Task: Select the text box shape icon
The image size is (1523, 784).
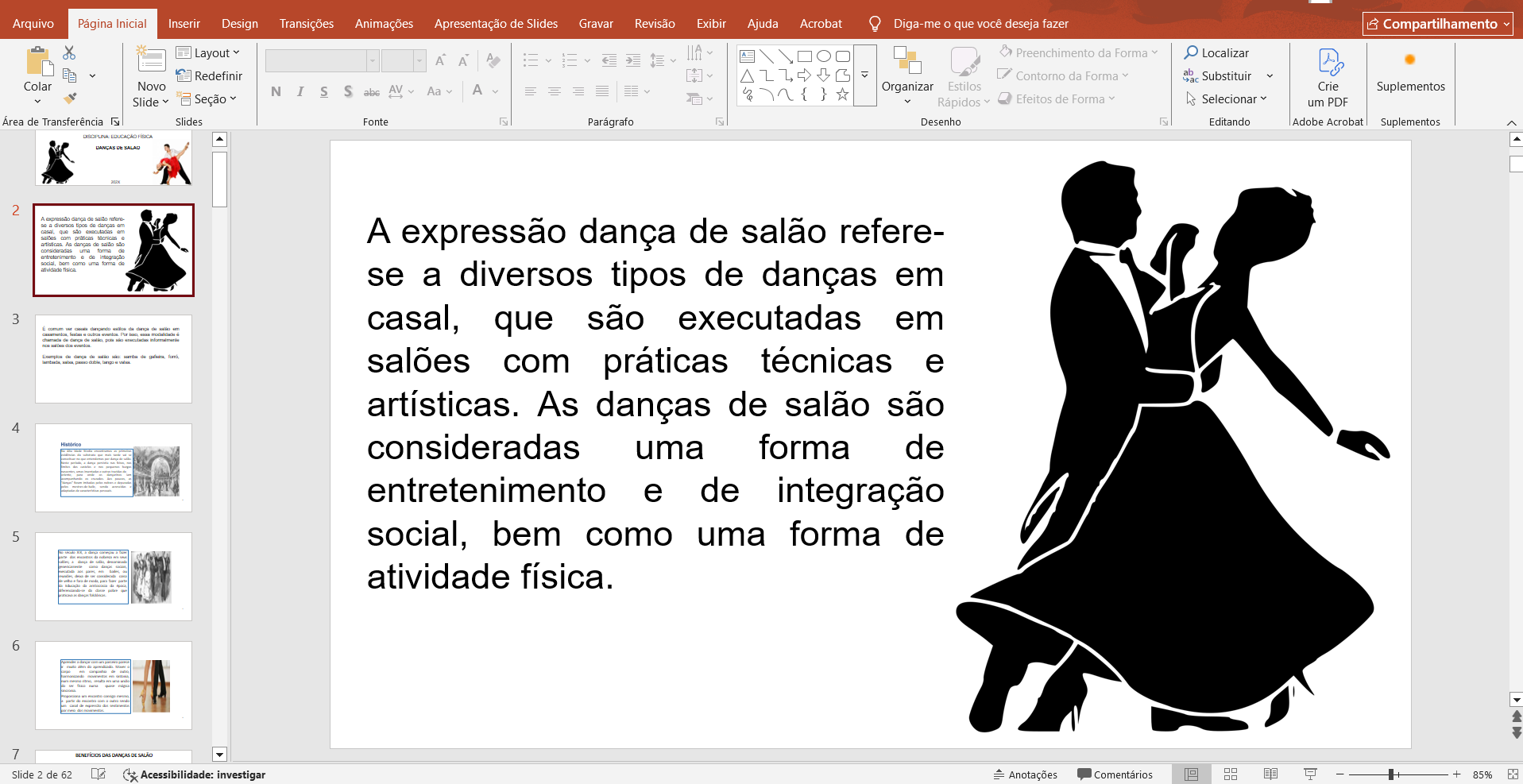Action: tap(747, 56)
